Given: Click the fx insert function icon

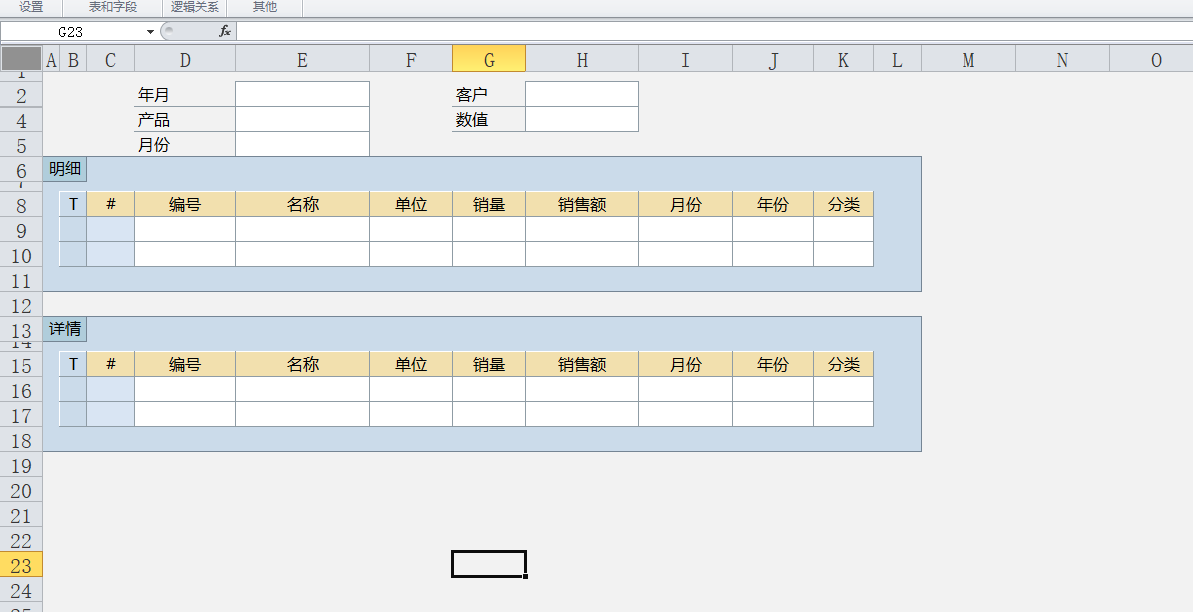Looking at the screenshot, I should pos(225,31).
